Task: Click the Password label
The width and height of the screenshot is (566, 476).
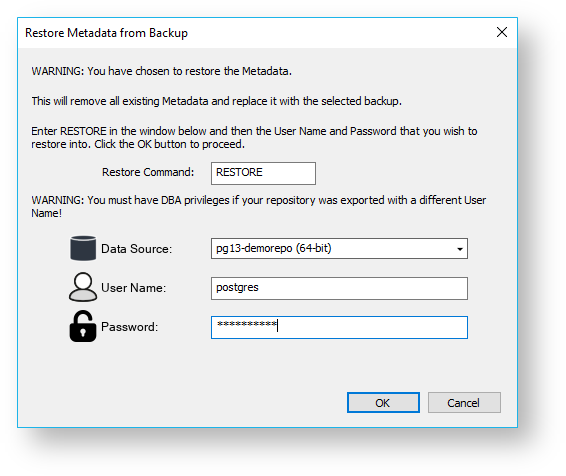Action: coord(130,327)
